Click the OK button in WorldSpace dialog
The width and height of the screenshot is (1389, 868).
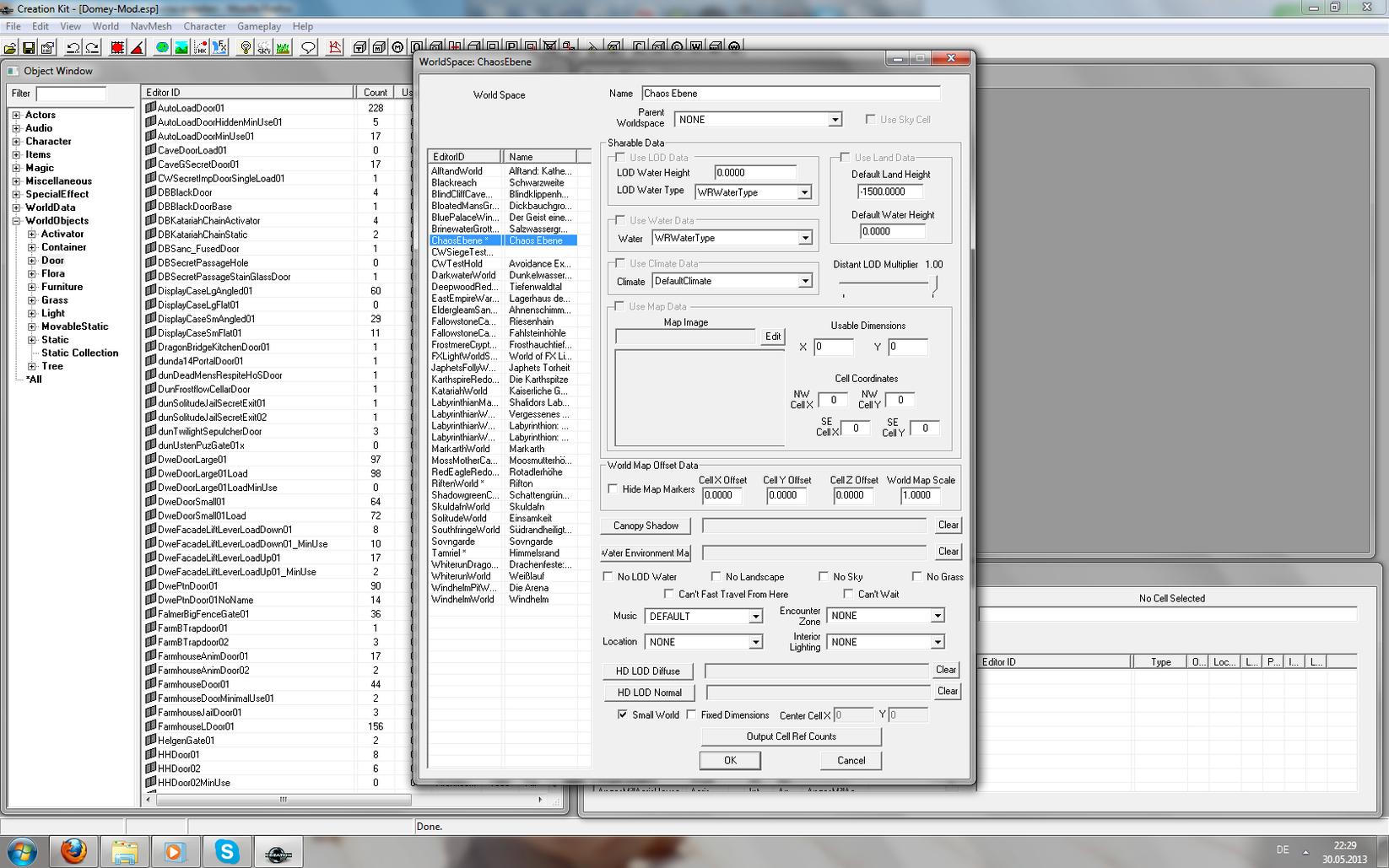[x=730, y=760]
